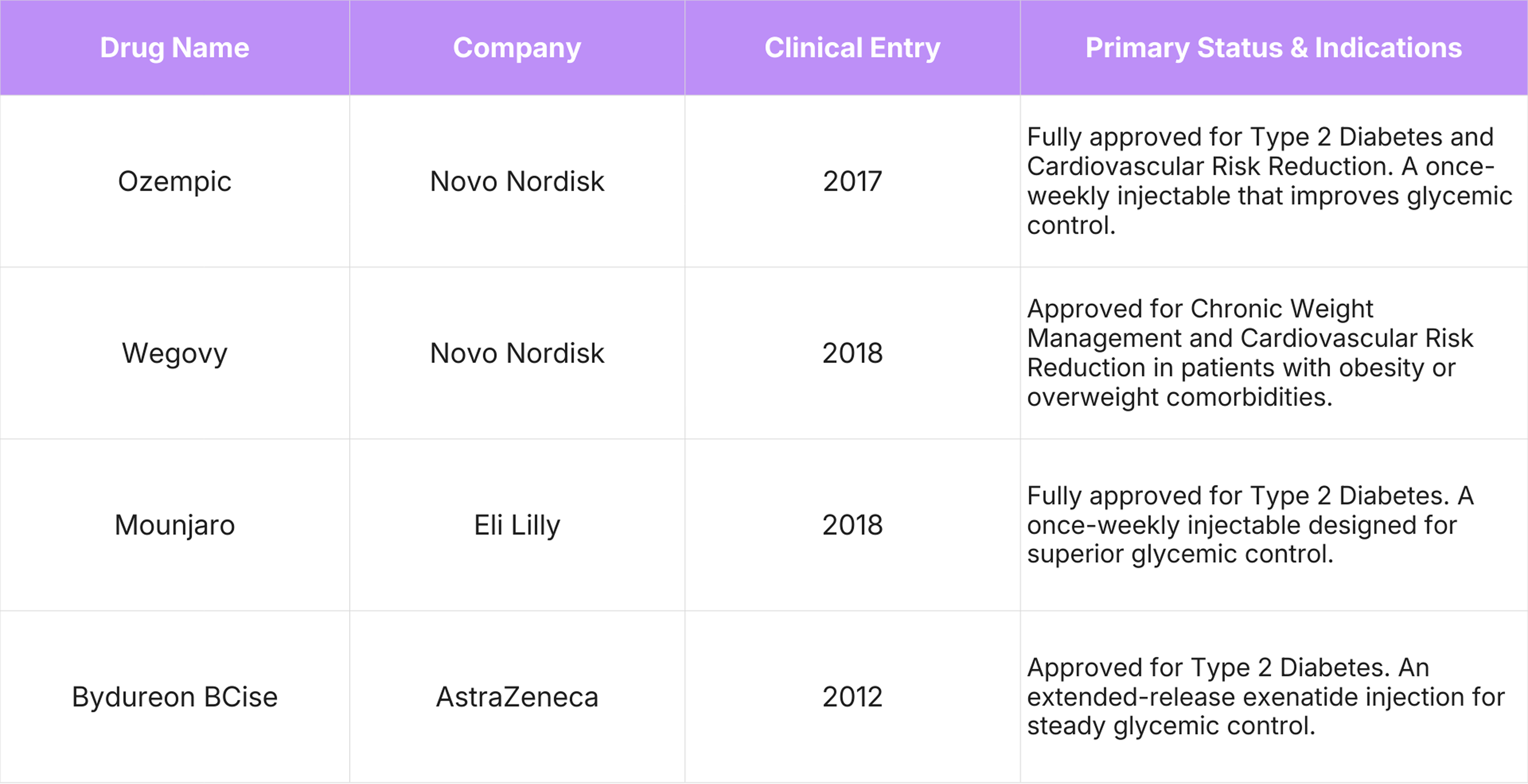Click the Drug Name column header
1528x784 pixels.
click(174, 48)
